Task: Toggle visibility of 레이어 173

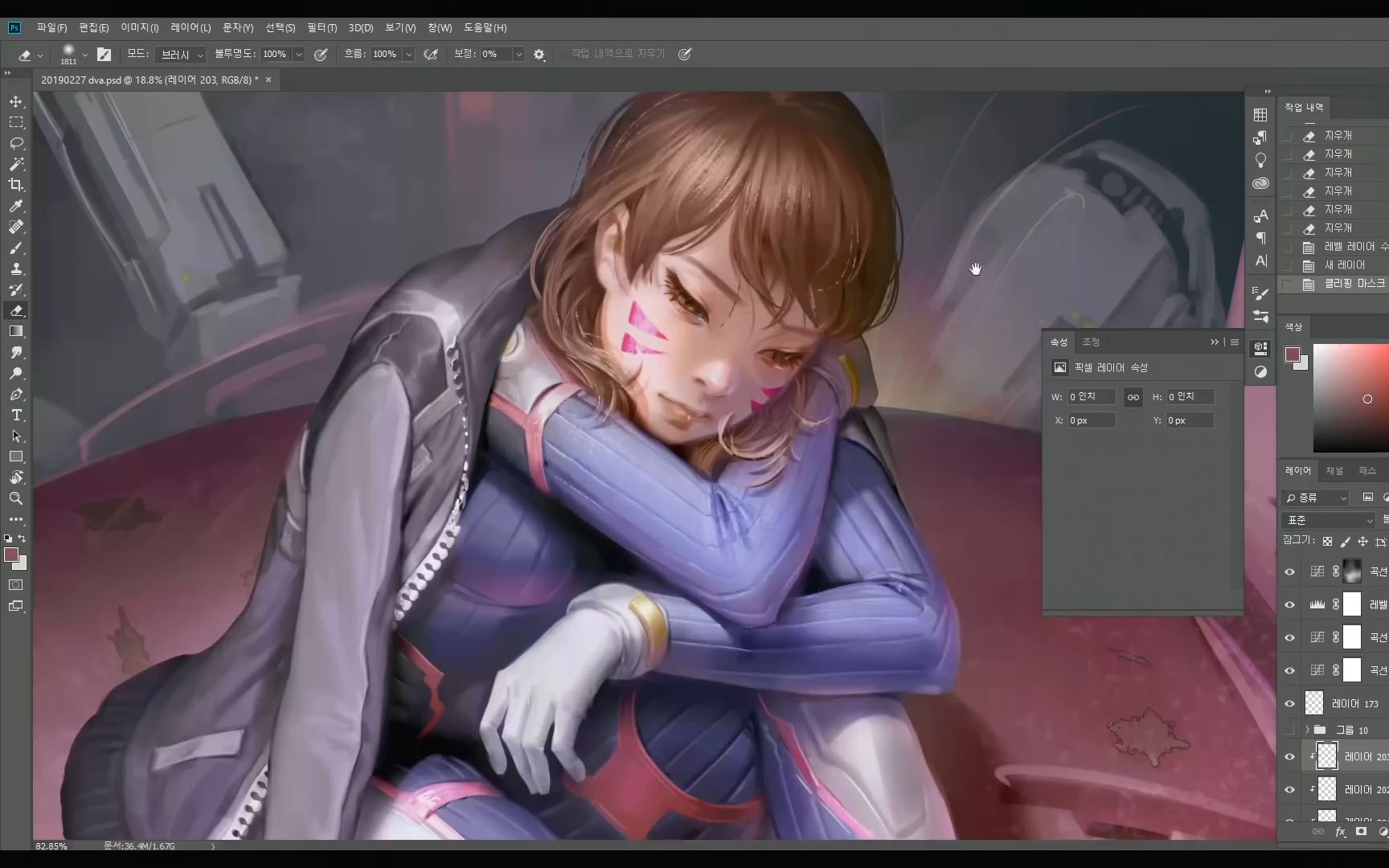Action: point(1290,703)
